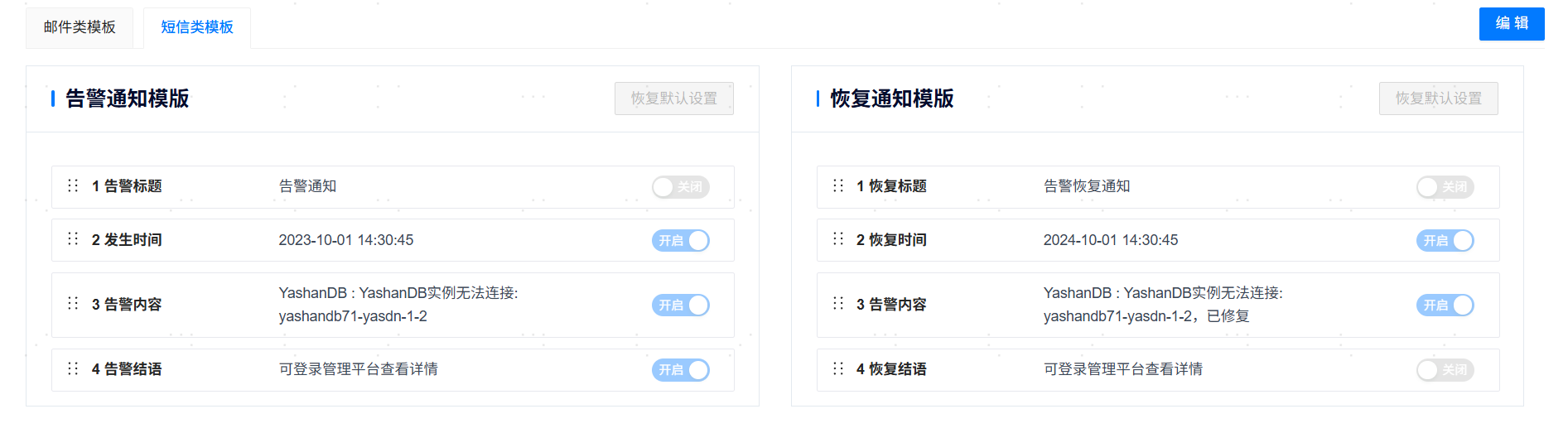The width and height of the screenshot is (1568, 433).
Task: Click the blue 编辑 button
Action: [x=1511, y=23]
